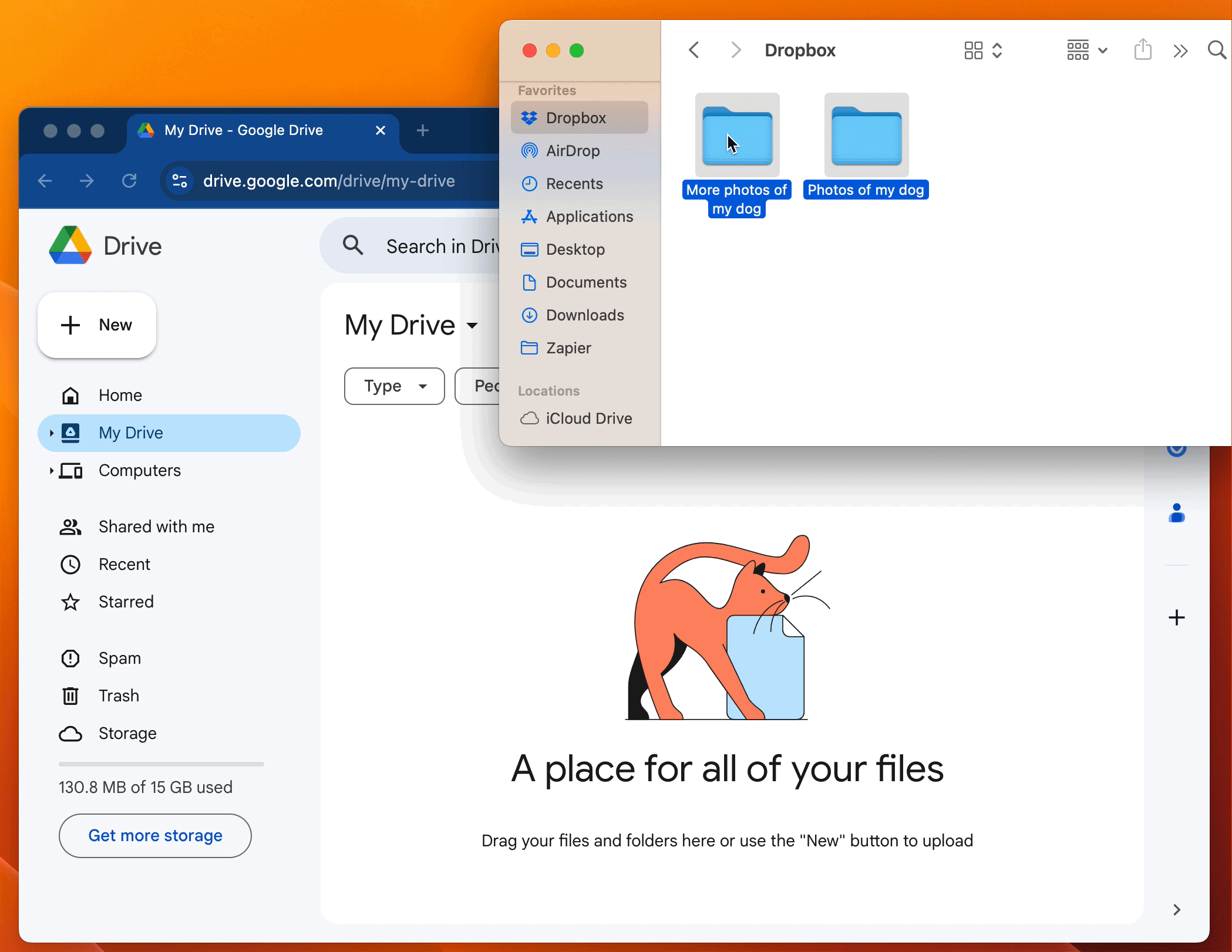This screenshot has height=952, width=1232.
Task: Click the browser address bar URL
Action: point(329,181)
